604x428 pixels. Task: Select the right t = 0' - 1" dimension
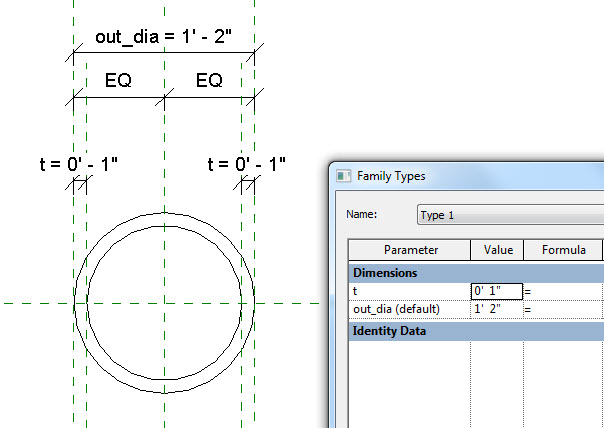pyautogui.click(x=247, y=164)
